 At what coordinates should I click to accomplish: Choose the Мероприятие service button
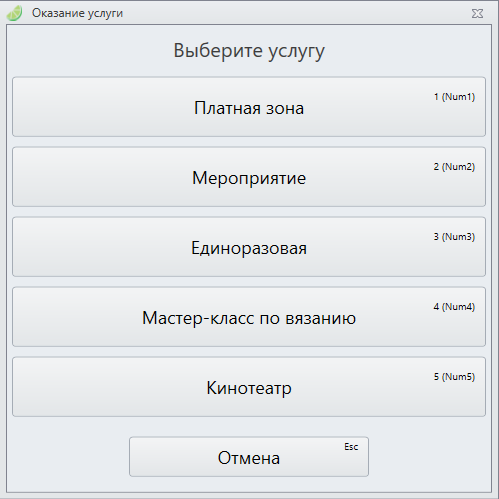click(249, 177)
